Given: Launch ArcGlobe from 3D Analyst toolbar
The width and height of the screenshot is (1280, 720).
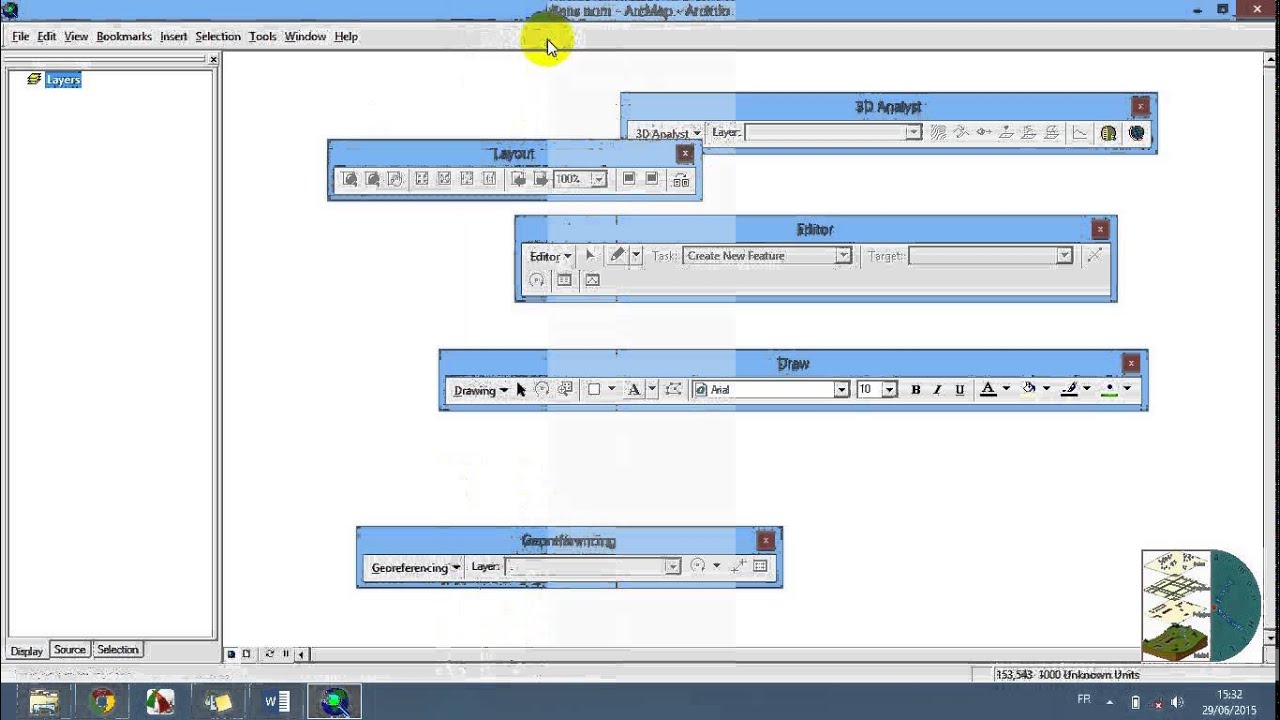Looking at the screenshot, I should [1136, 132].
